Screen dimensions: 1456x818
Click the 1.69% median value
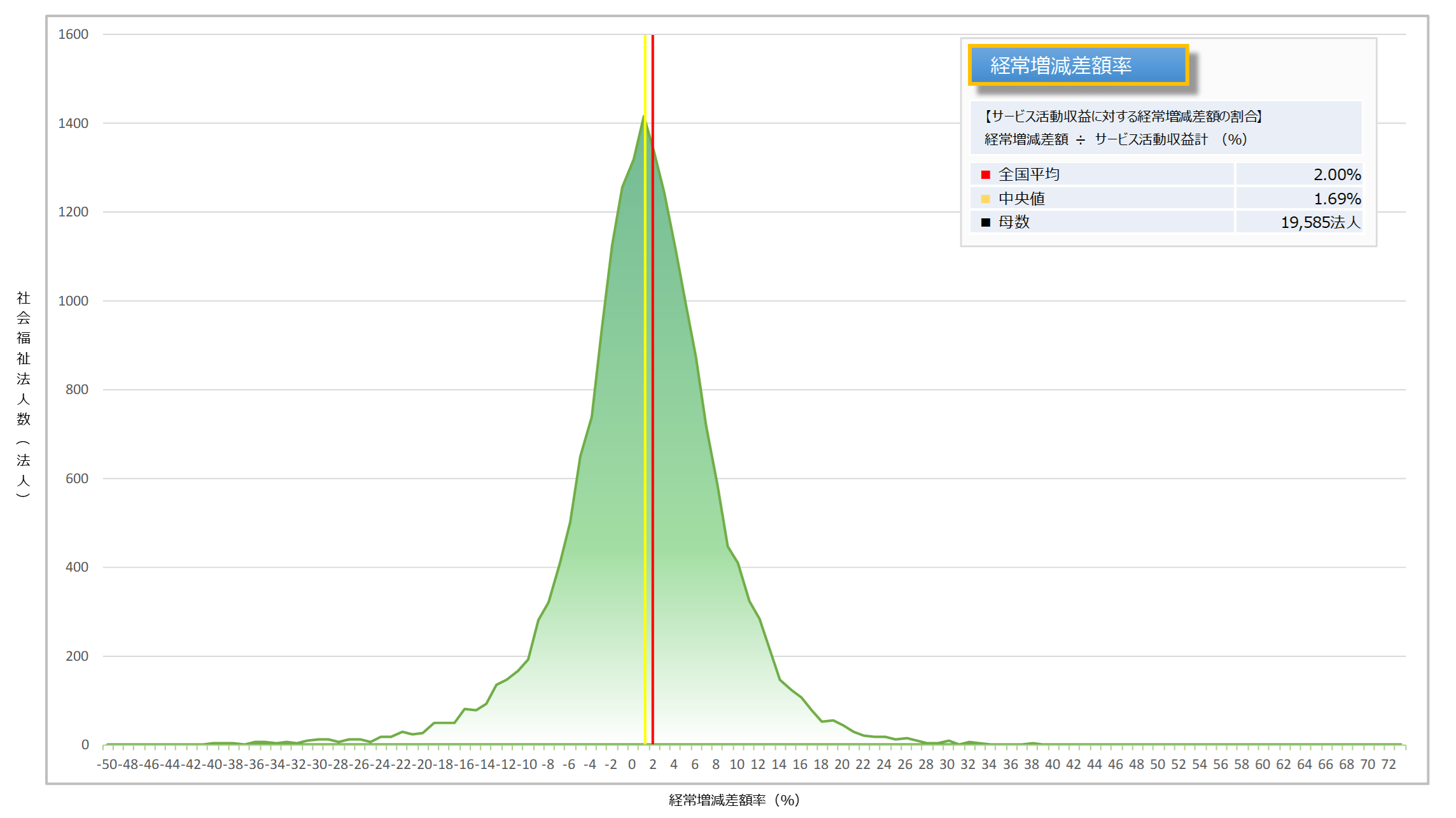point(1337,199)
